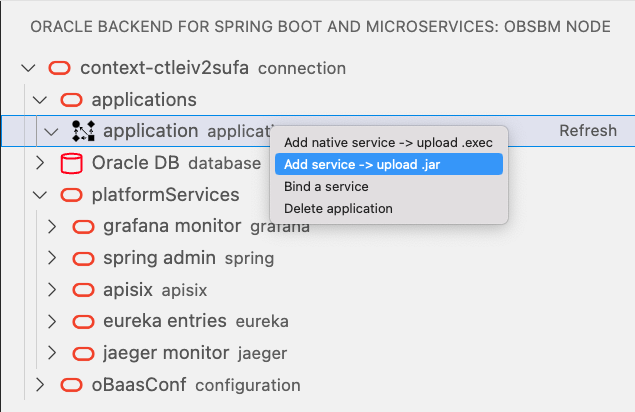This screenshot has height=412, width=635.
Task: Click the context-ctleiv2sufa connection icon
Action: point(59,69)
